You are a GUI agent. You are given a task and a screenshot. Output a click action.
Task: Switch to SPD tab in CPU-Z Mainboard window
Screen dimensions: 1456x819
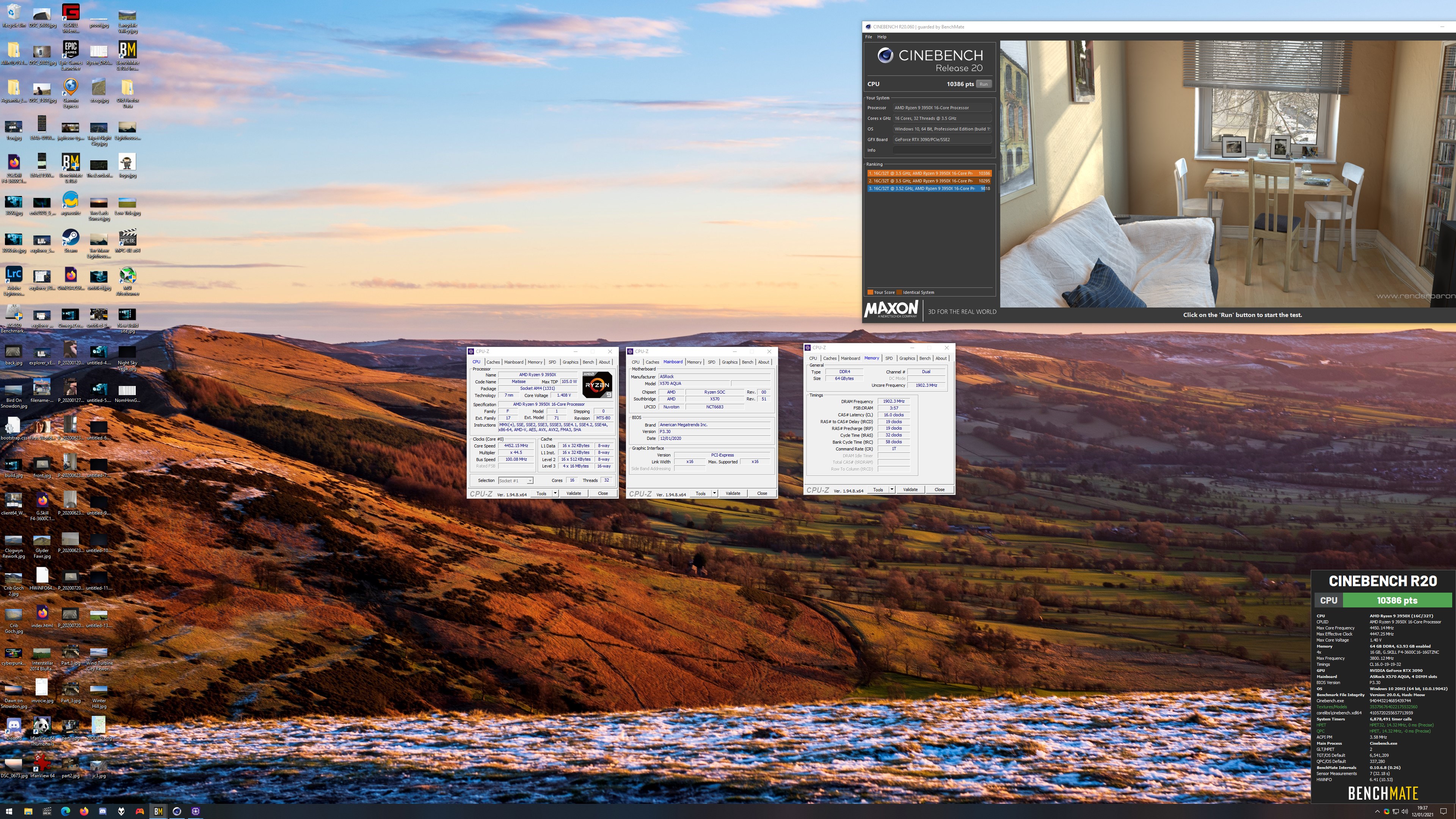coord(712,362)
